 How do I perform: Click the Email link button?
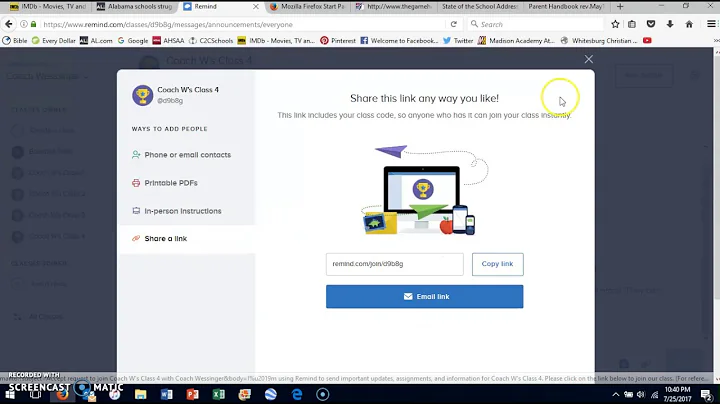pos(424,297)
